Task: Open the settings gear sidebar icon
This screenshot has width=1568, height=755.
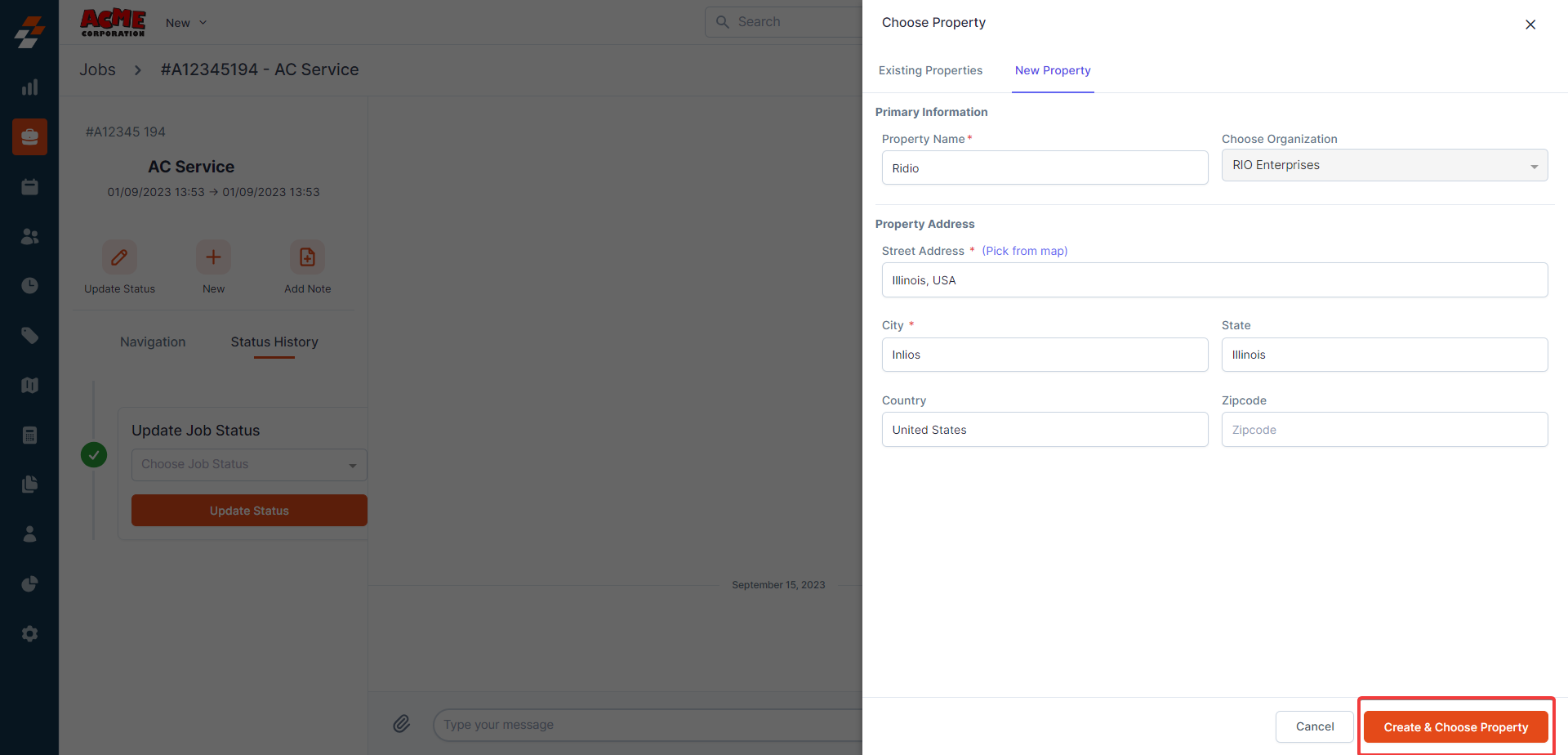Action: point(29,633)
